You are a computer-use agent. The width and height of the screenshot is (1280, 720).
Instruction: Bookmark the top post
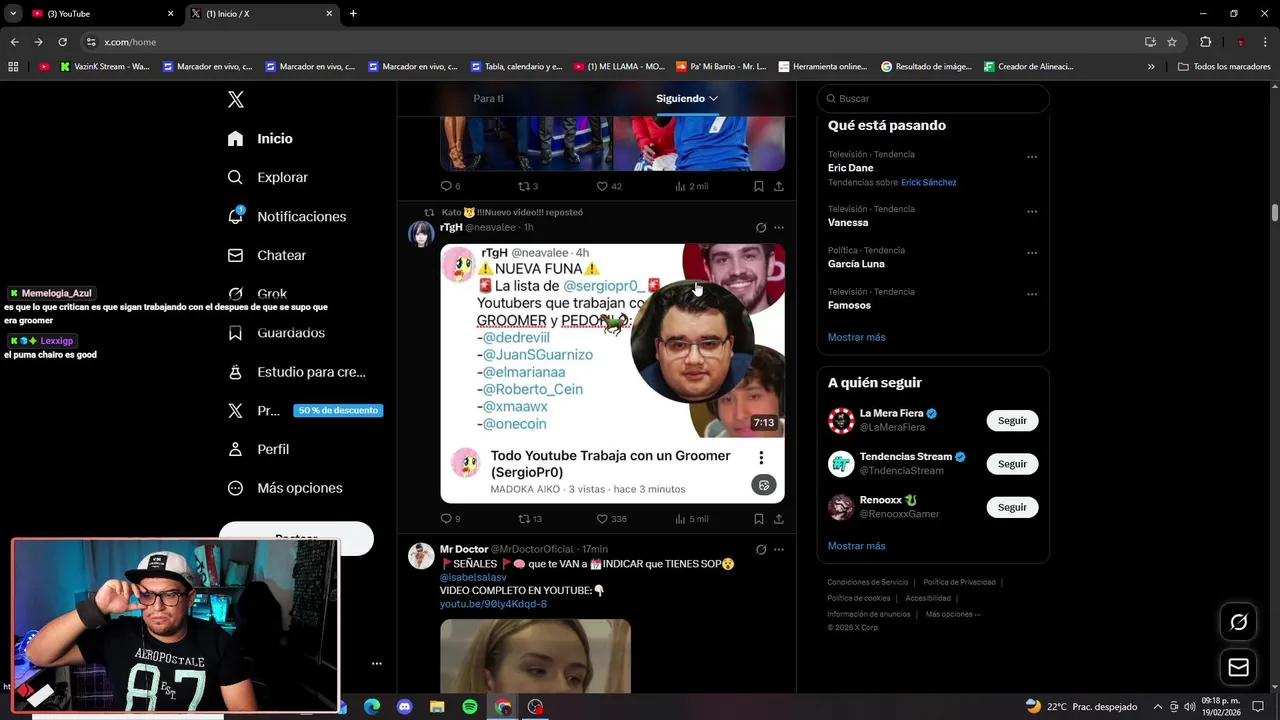pos(758,186)
